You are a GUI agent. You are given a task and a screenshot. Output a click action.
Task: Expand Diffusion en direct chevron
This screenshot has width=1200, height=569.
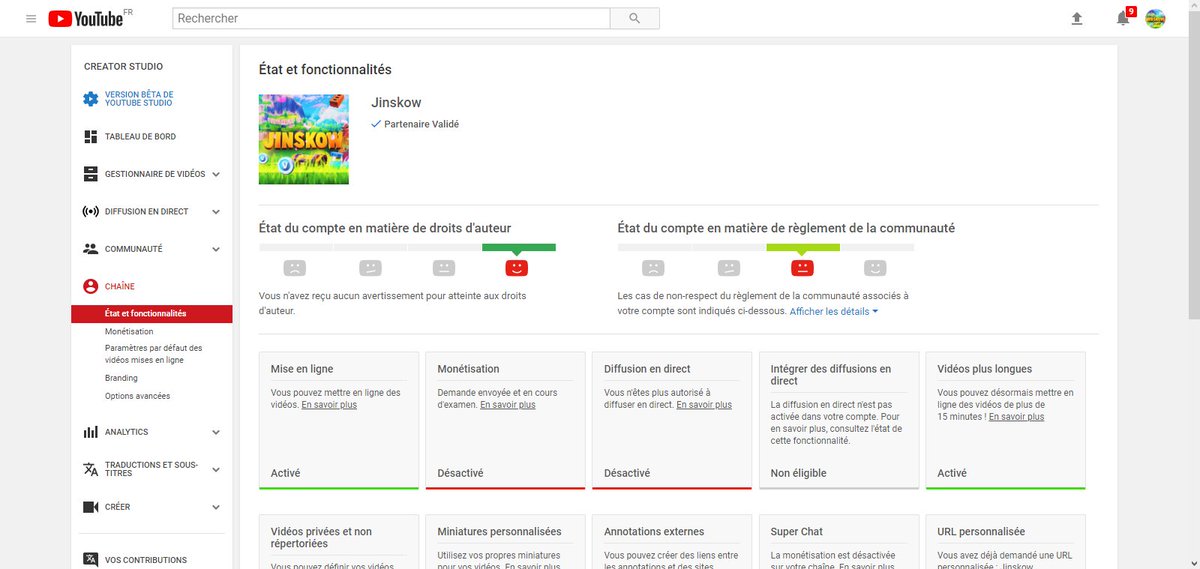pos(216,212)
